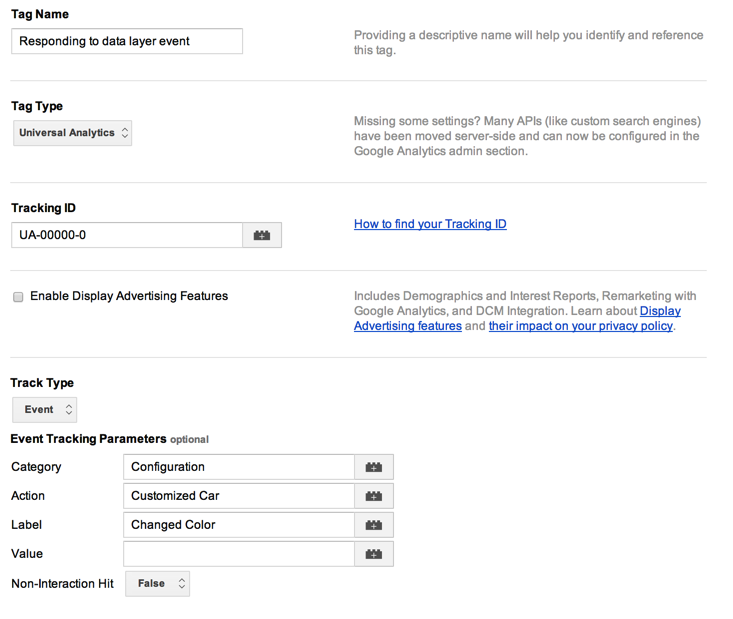This screenshot has height=619, width=733.
Task: Click the variable icon beside Value field
Action: pyautogui.click(x=374, y=554)
